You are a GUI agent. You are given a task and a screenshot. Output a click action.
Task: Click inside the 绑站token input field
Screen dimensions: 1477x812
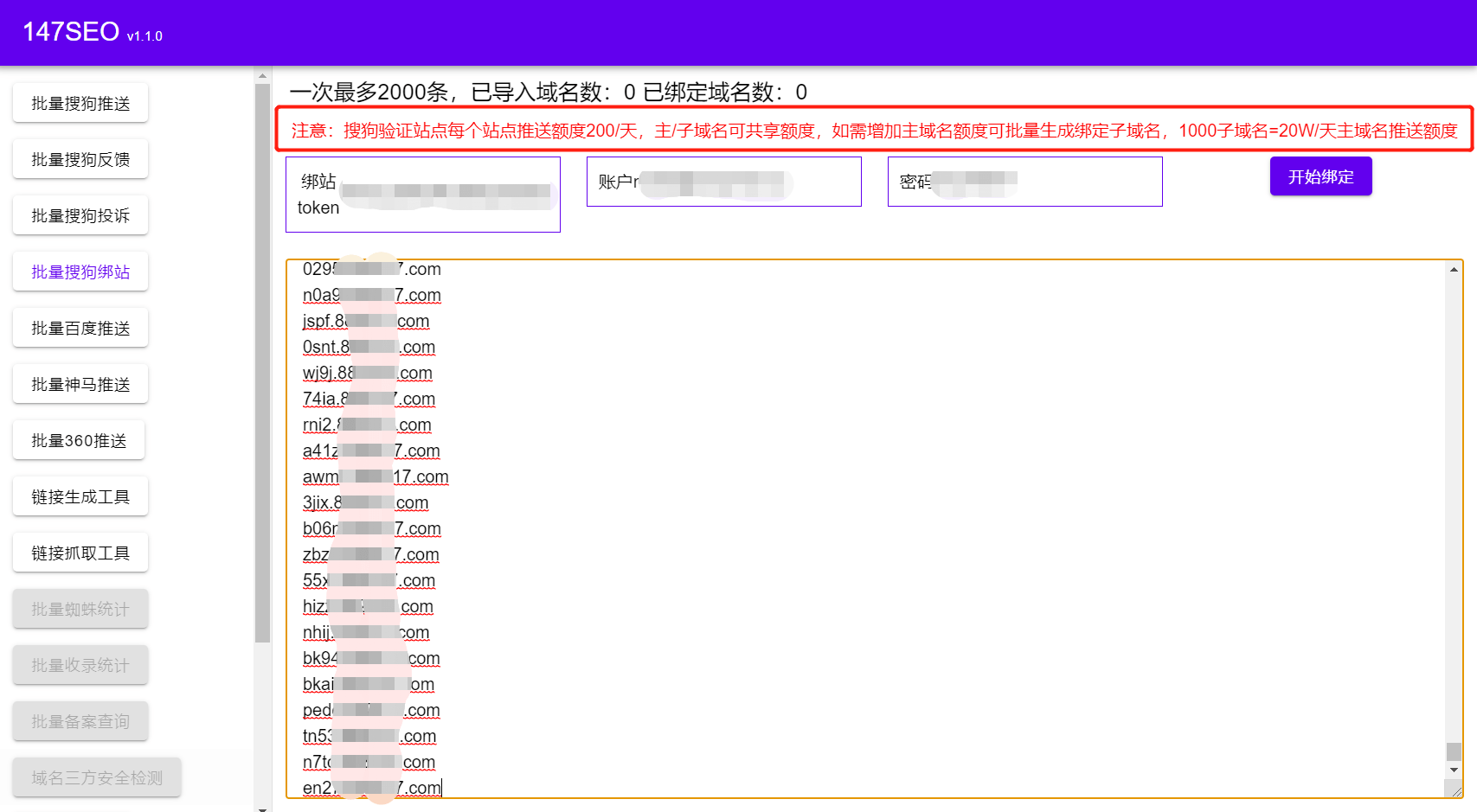[450, 195]
